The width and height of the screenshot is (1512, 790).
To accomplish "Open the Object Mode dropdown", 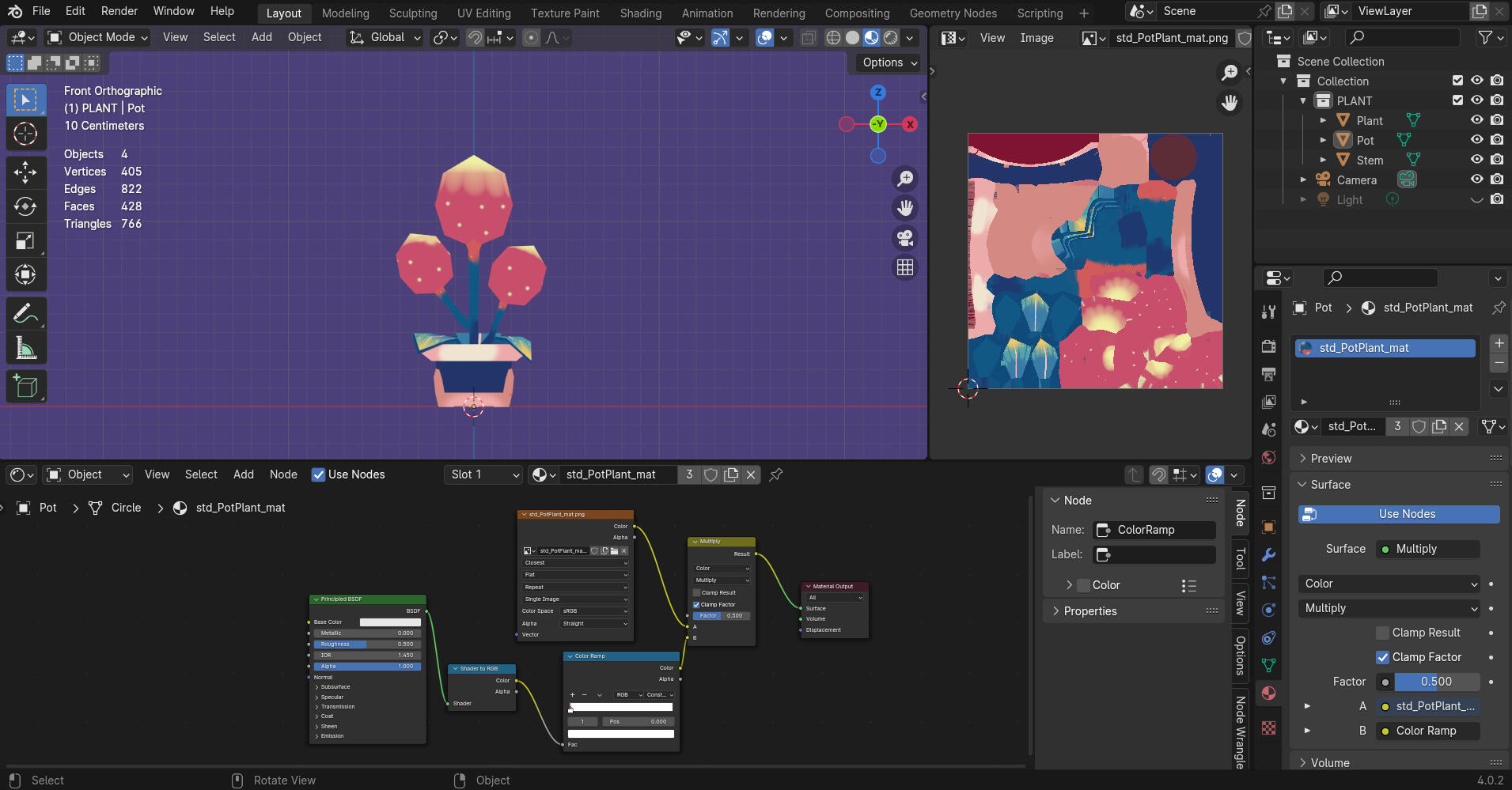I will click(x=98, y=37).
